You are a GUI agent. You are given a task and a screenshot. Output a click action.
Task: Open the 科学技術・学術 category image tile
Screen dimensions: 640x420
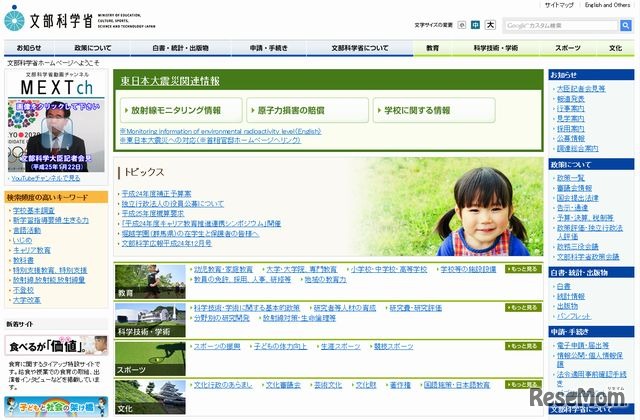click(x=142, y=319)
